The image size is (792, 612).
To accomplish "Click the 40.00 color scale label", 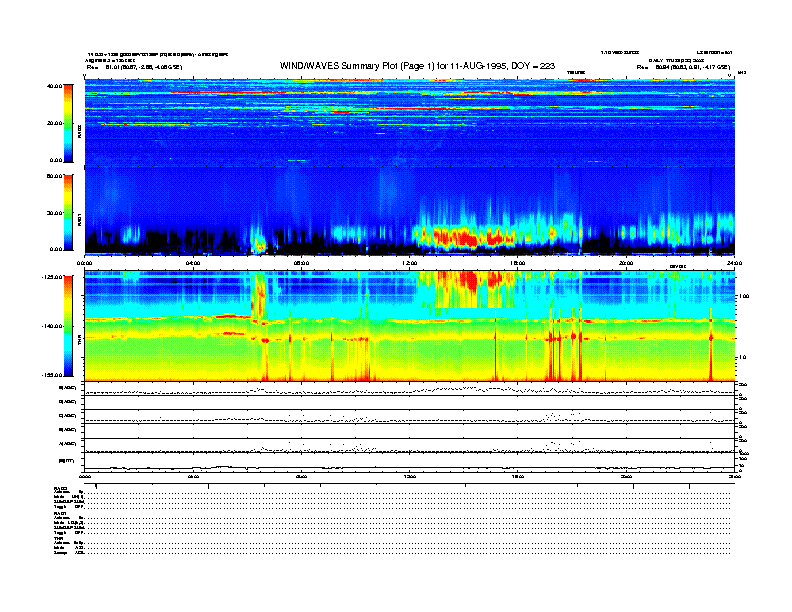I will click(54, 86).
